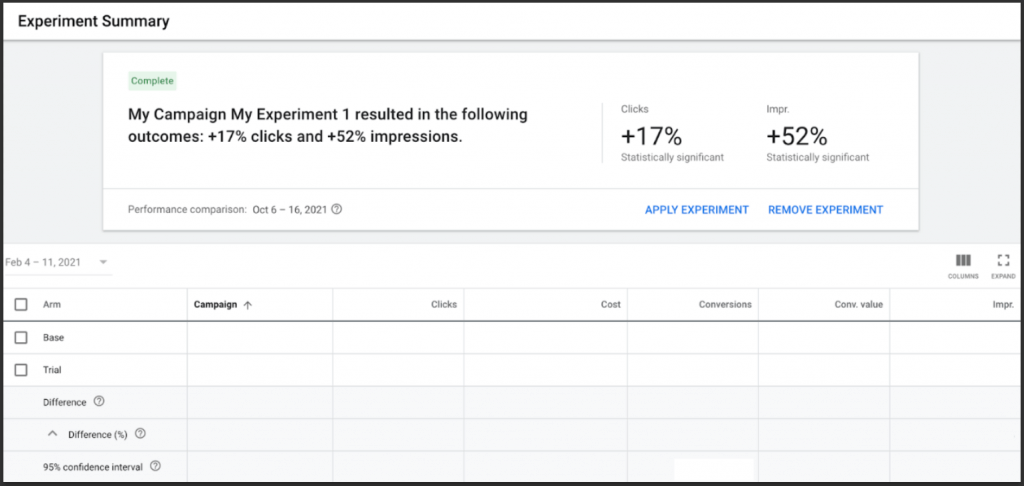Viewport: 1024px width, 486px height.
Task: Click the Campaign sort arrow icon
Action: pos(248,305)
